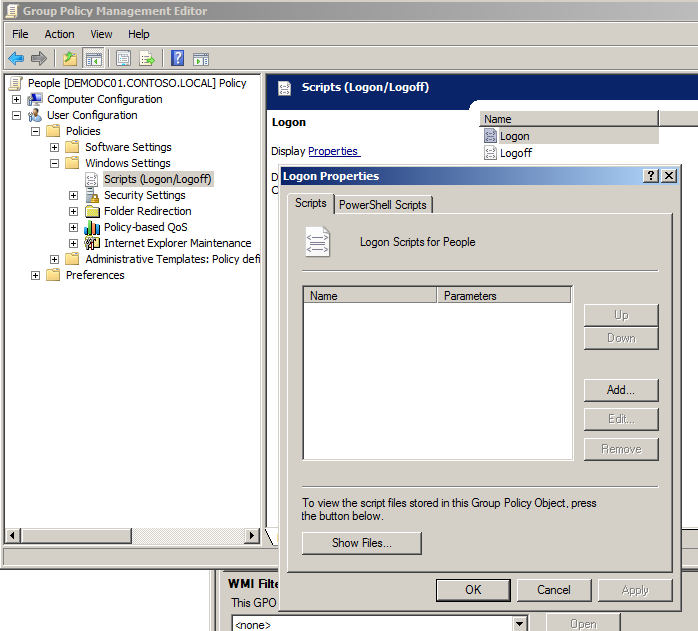Click the Properties link under Logon
Screen dimensions: 698x631
click(x=333, y=151)
